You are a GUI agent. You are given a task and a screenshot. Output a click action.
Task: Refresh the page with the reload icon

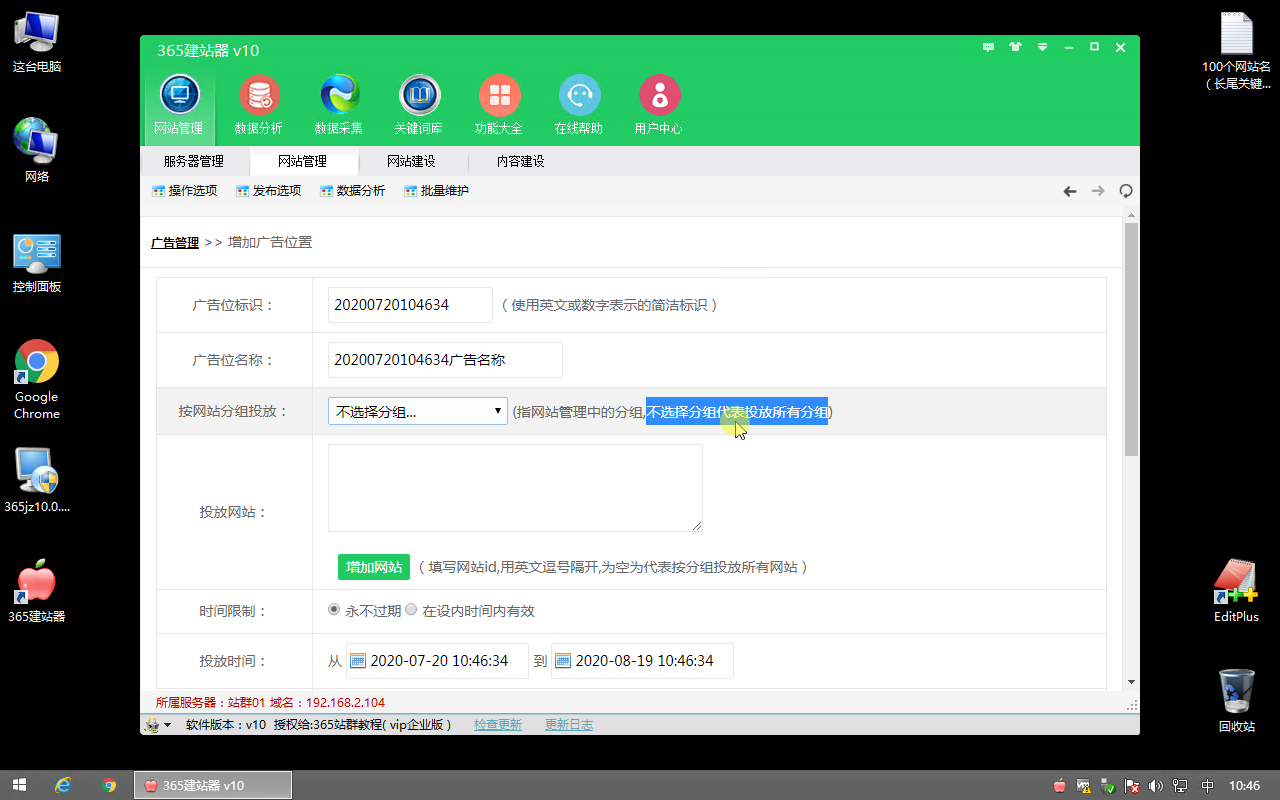(1126, 191)
